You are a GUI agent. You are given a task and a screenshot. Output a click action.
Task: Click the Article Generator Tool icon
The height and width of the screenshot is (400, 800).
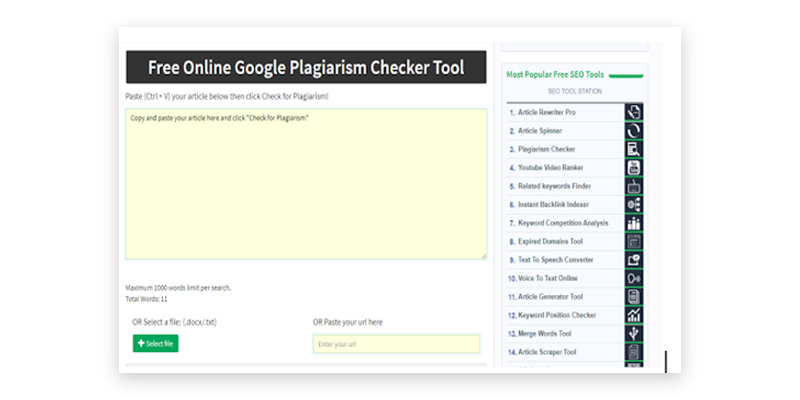634,297
